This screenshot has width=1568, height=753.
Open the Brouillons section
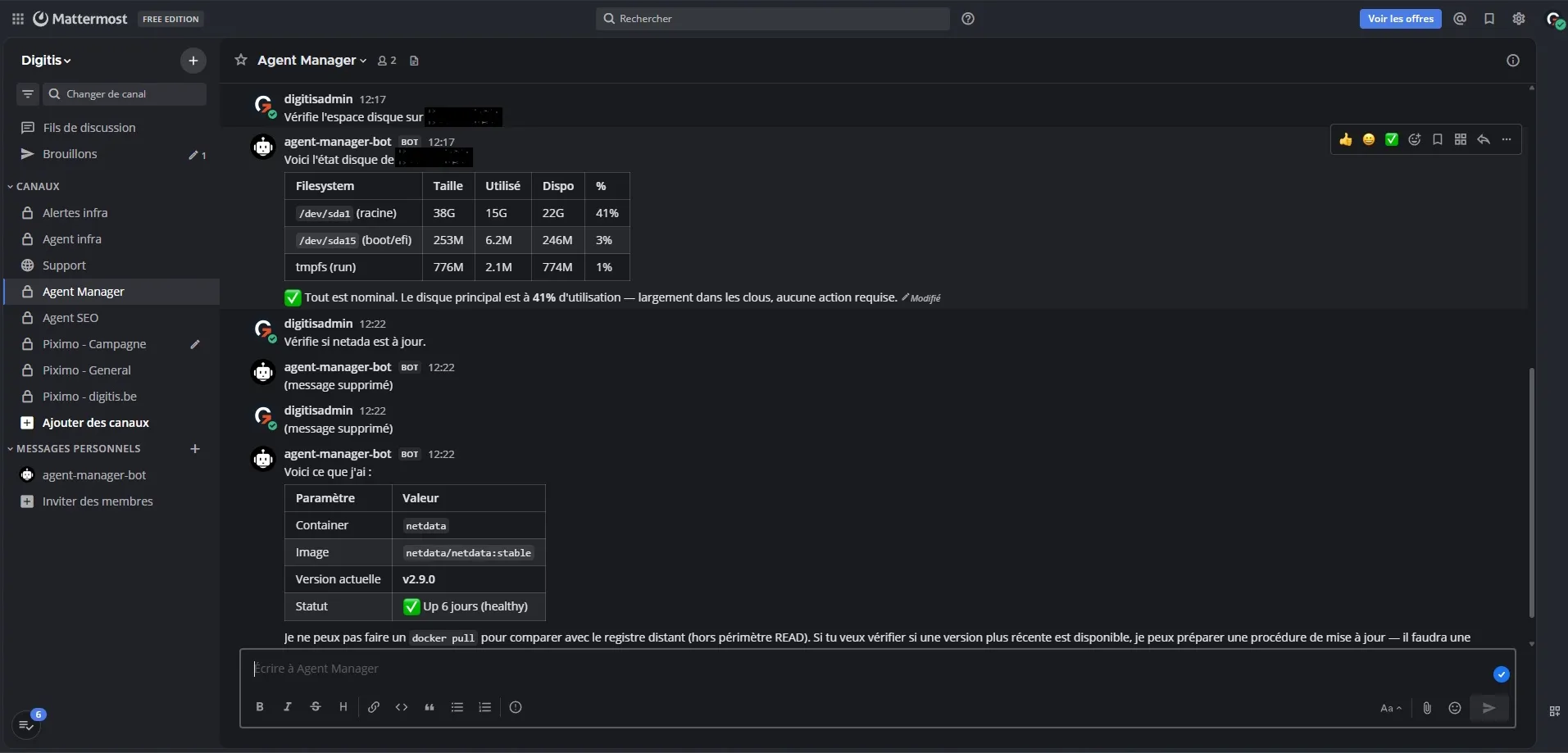click(x=70, y=153)
